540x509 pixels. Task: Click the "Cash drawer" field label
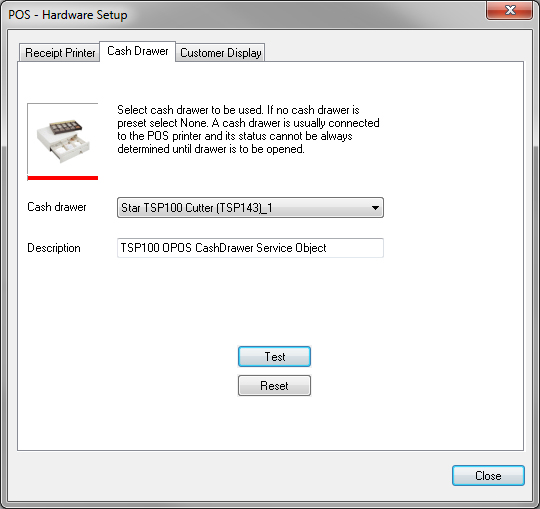point(57,207)
